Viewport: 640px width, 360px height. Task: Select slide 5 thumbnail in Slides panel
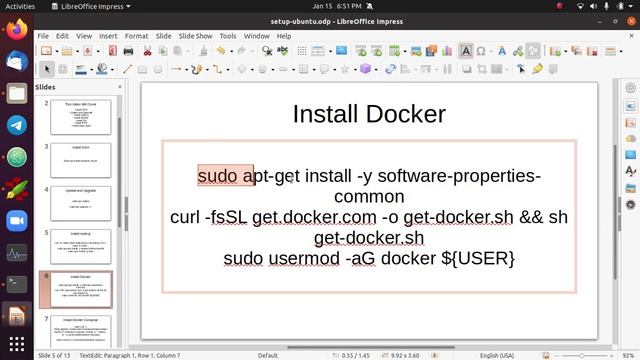[x=80, y=247]
